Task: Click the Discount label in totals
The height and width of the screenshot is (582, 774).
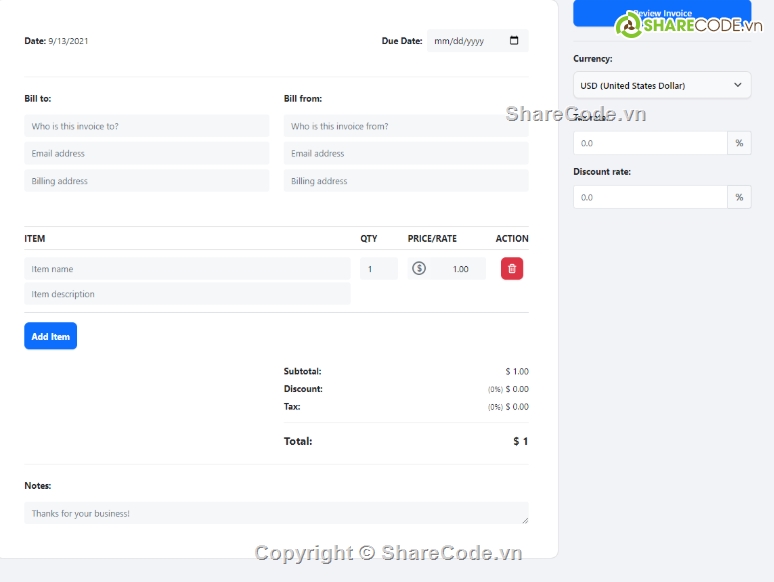Action: point(303,389)
